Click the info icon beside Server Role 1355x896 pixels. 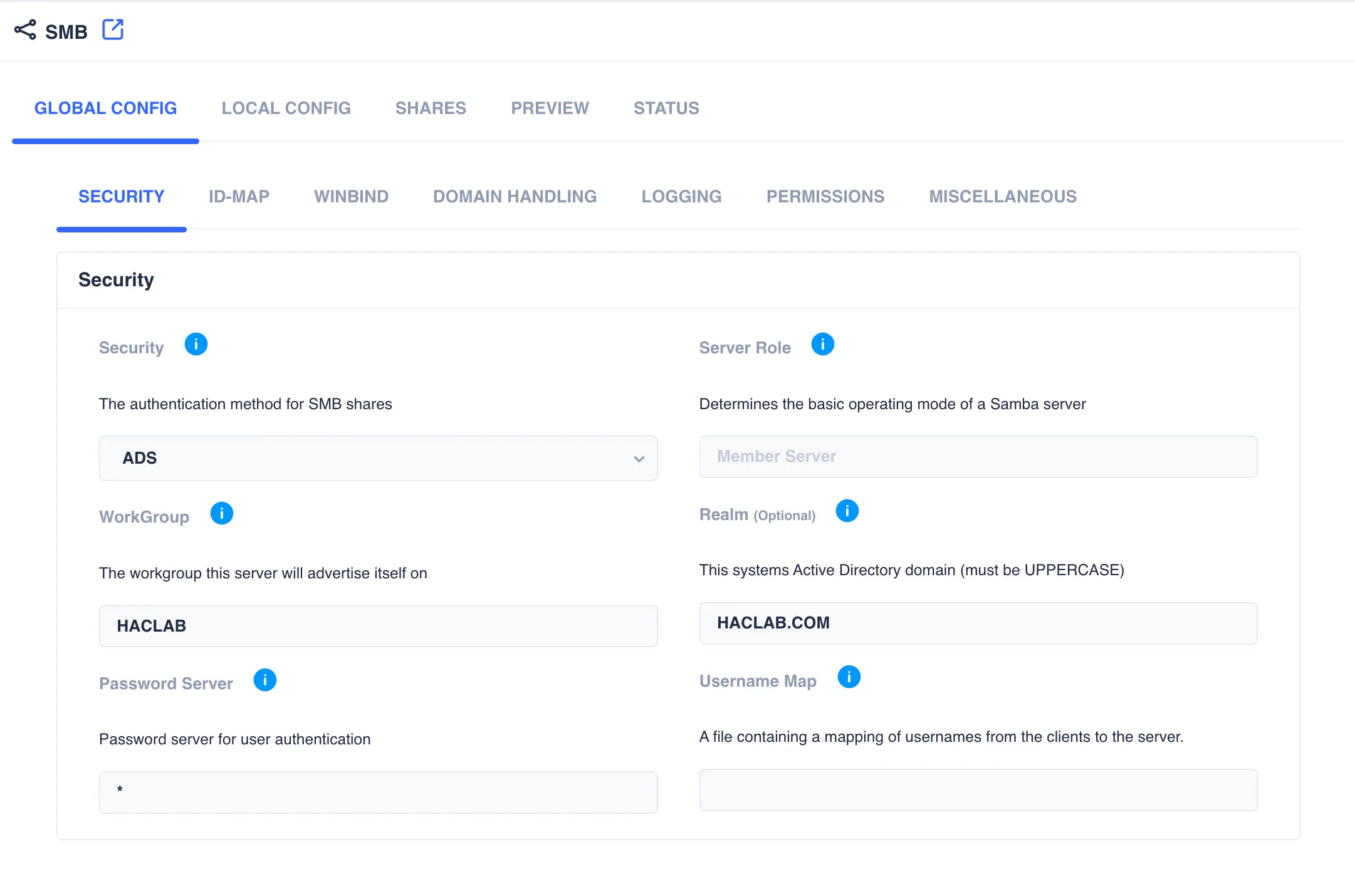point(823,344)
